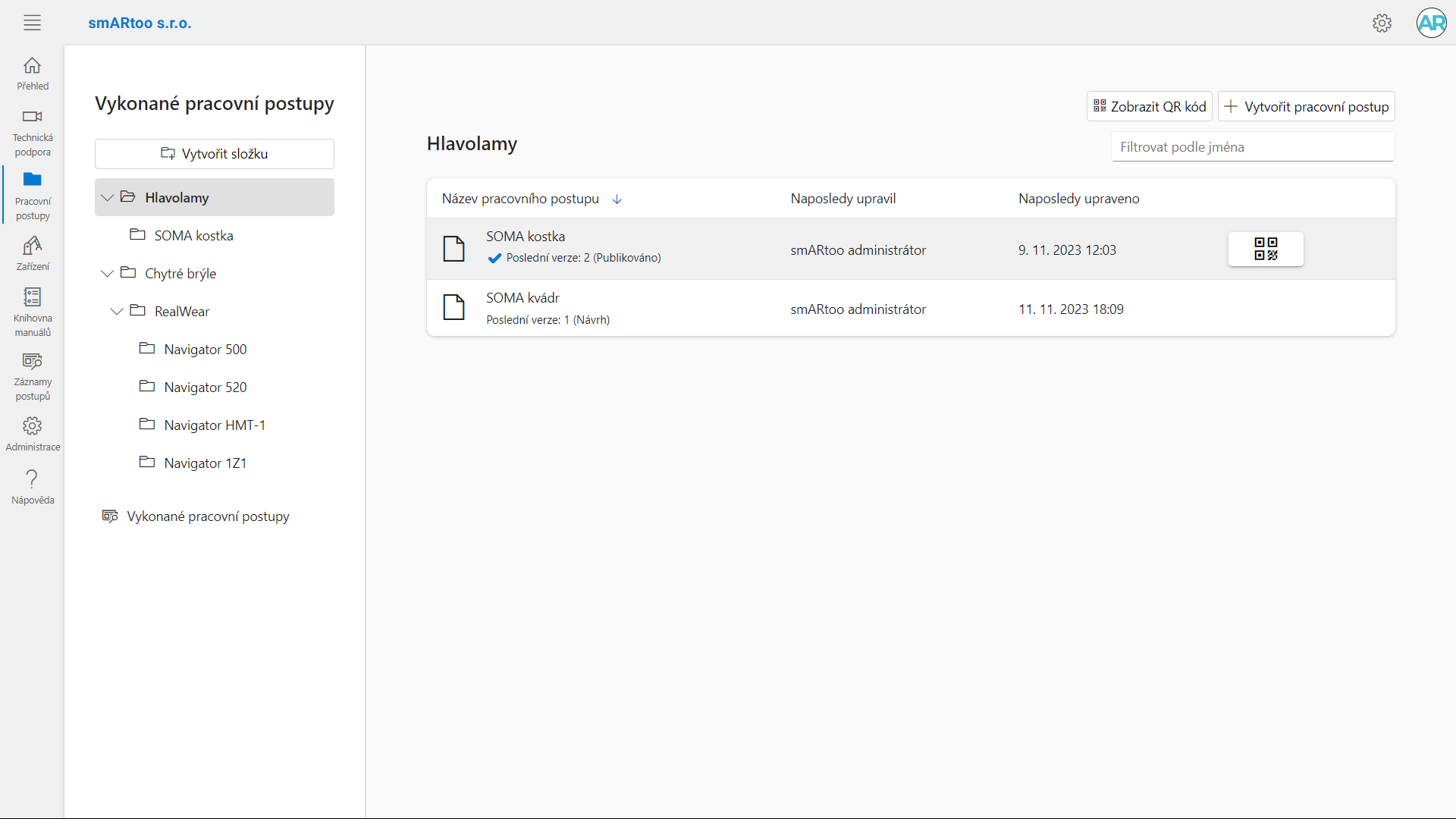1456x819 pixels.
Task: Click smARtoo administrátor in SOMA kvádr row
Action: tap(858, 309)
